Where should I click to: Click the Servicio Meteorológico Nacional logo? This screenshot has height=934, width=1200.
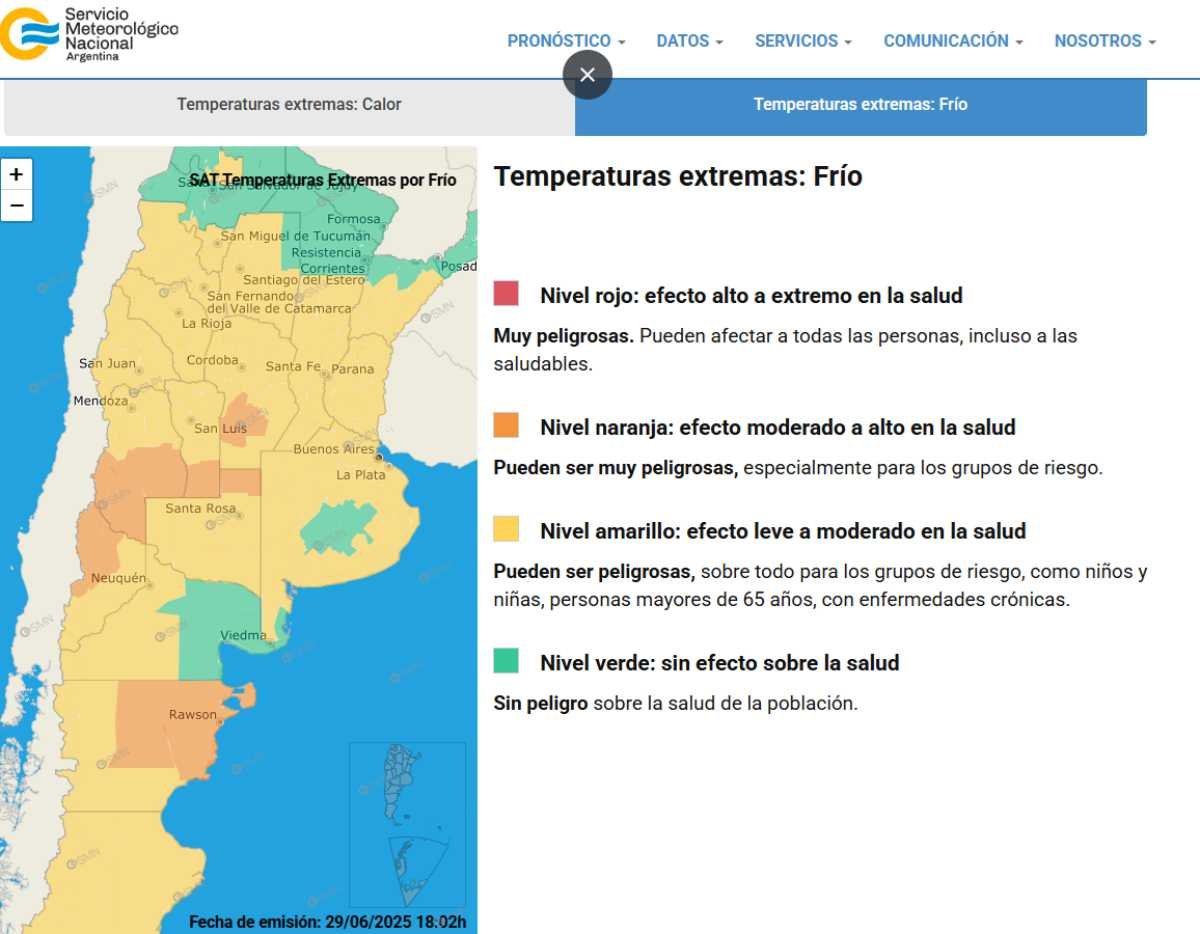point(90,35)
